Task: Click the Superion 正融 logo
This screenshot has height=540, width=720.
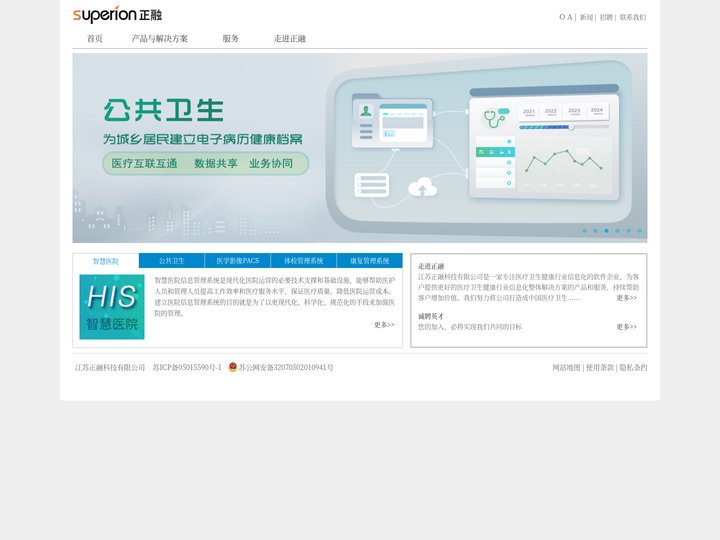Action: (118, 15)
